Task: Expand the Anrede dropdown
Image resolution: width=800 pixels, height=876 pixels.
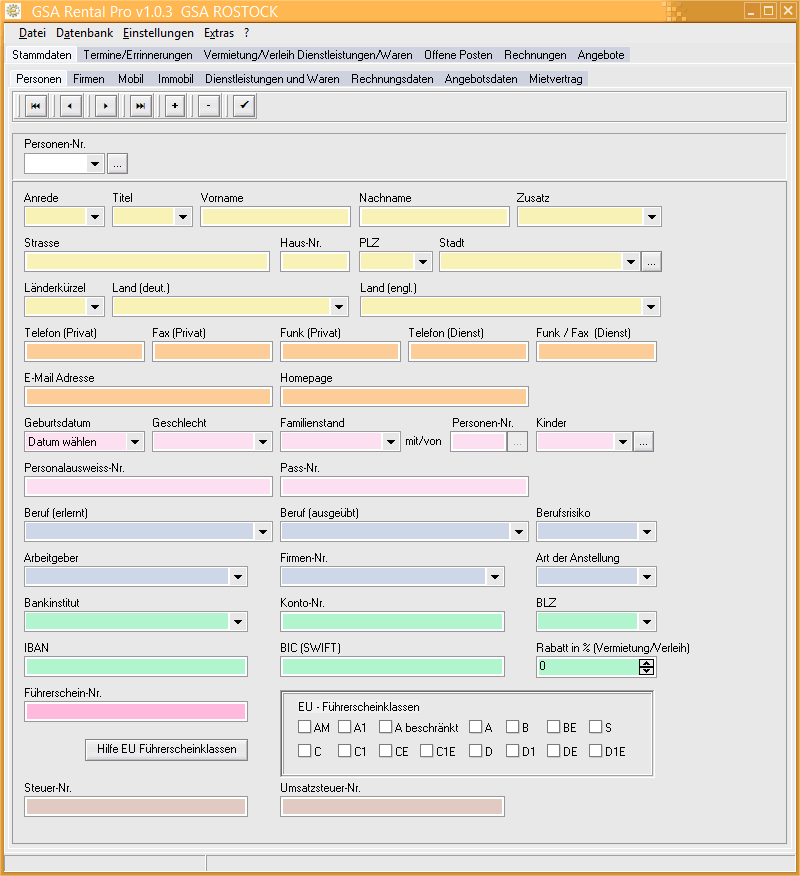Action: [x=95, y=217]
